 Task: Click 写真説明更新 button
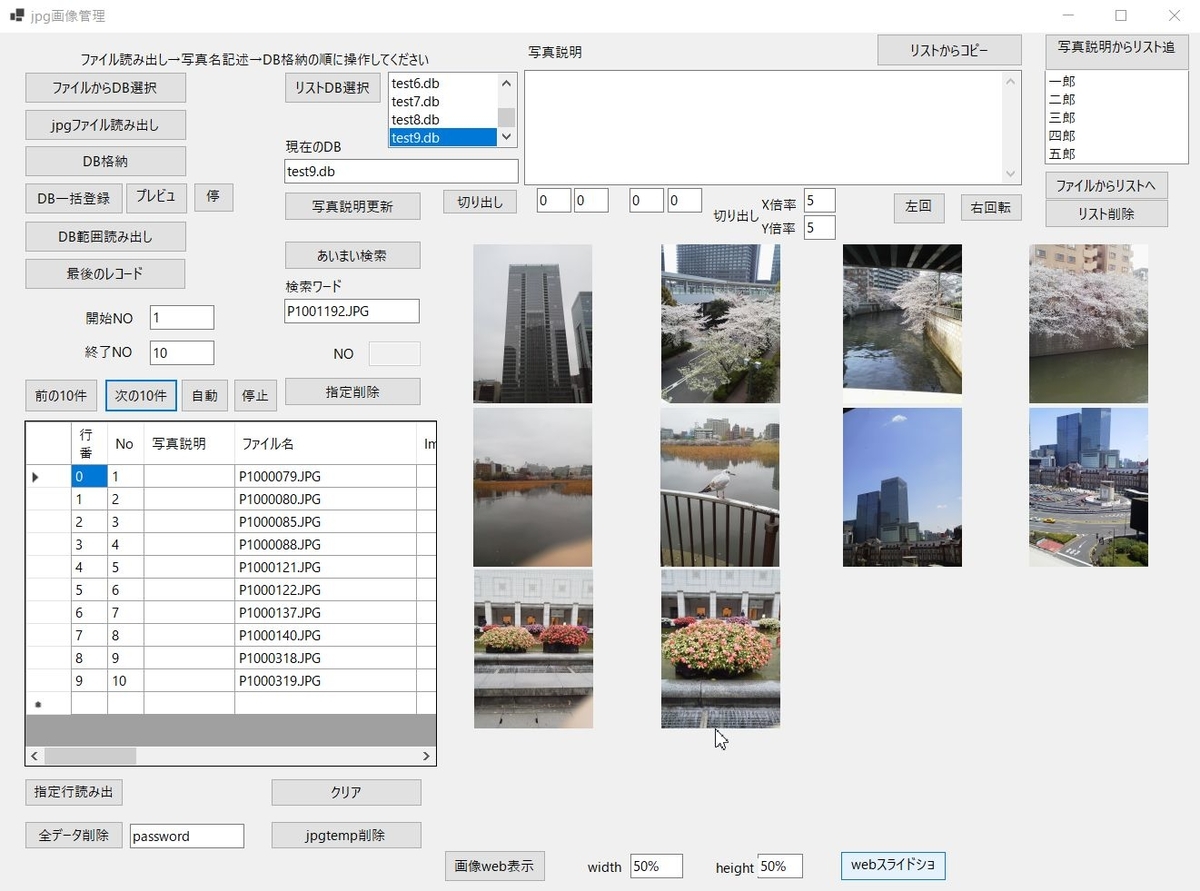click(x=352, y=206)
